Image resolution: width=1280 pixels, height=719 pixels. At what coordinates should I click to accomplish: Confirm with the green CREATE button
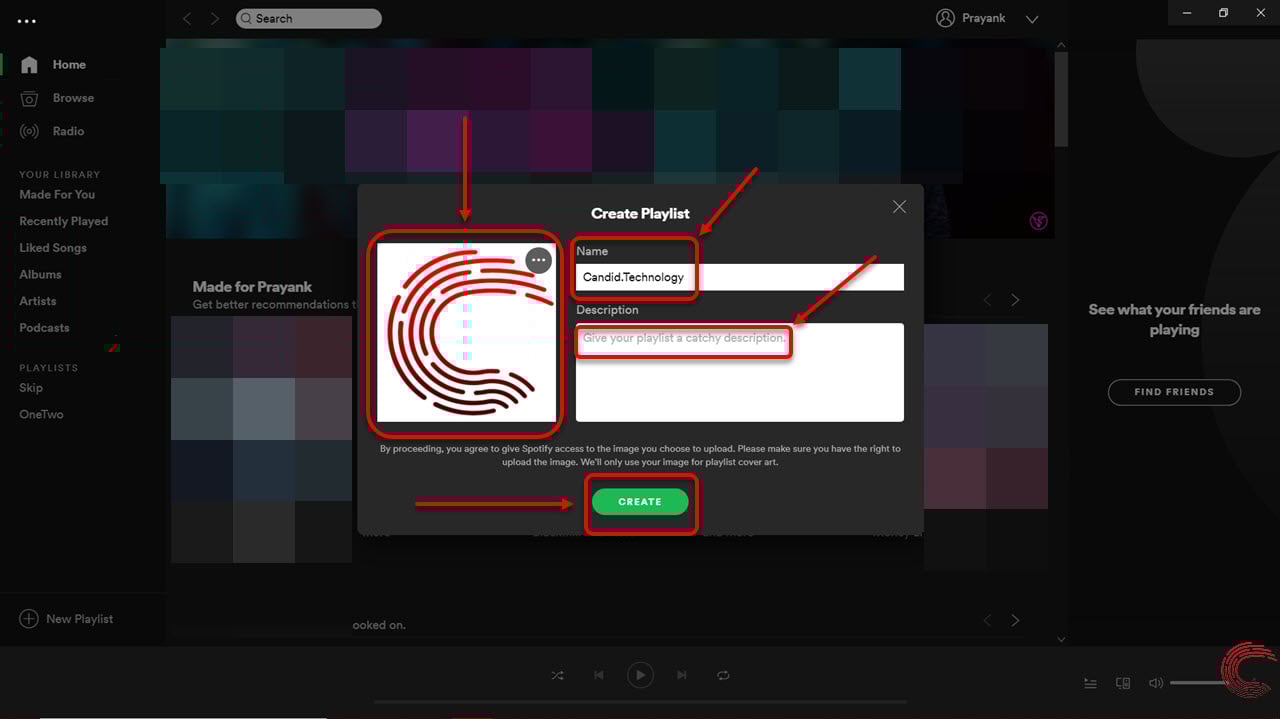point(640,502)
